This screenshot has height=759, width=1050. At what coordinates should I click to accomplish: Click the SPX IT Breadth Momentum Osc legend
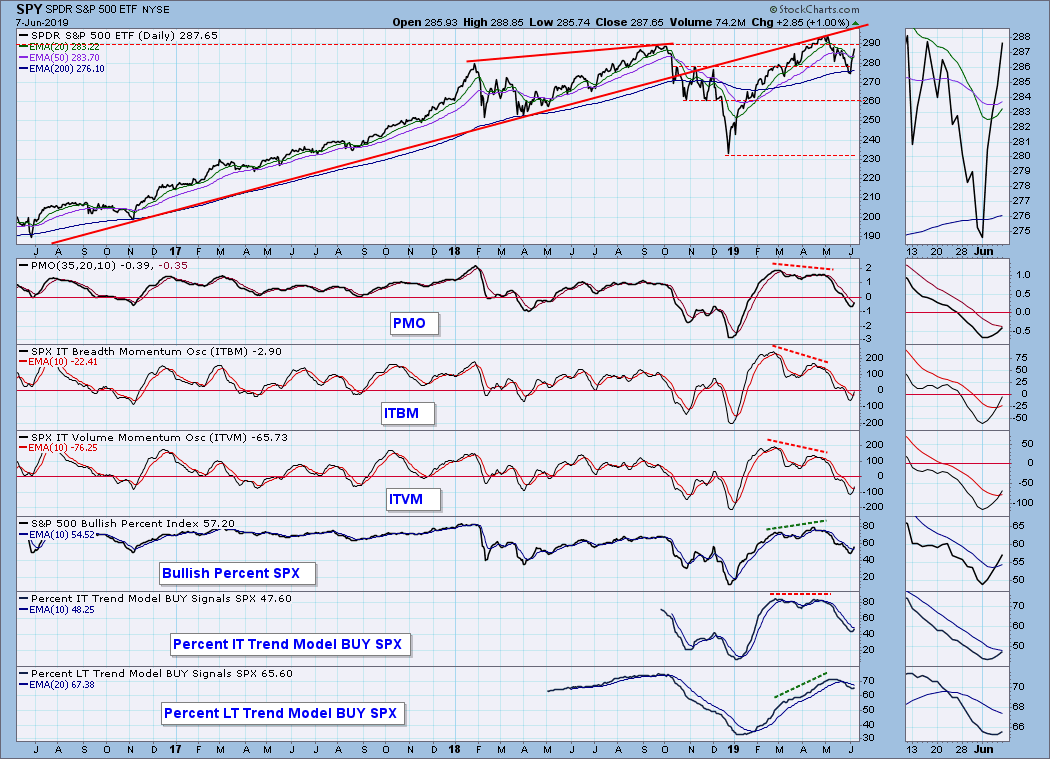click(x=151, y=351)
